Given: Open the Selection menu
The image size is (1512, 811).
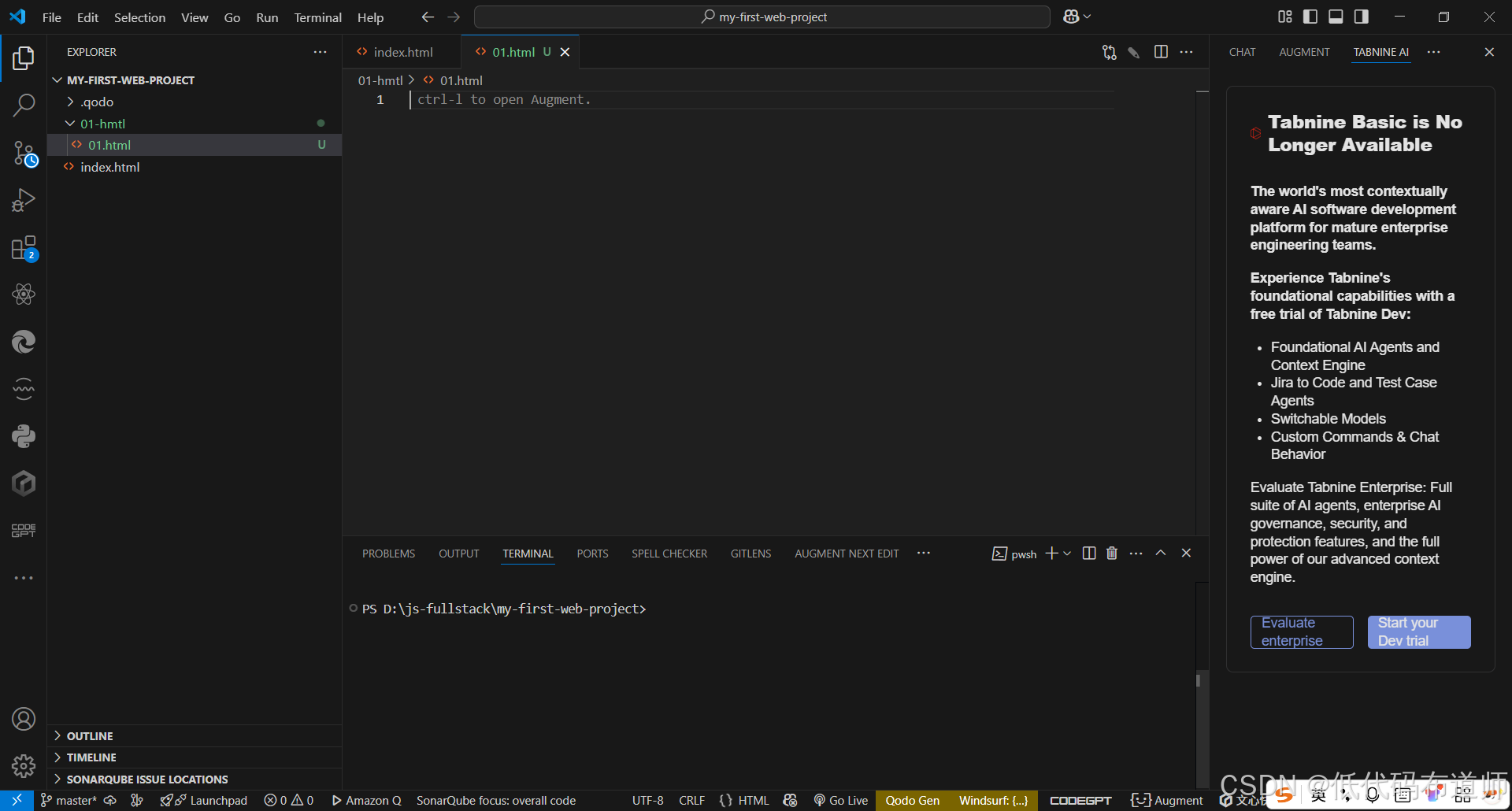Looking at the screenshot, I should 139,17.
